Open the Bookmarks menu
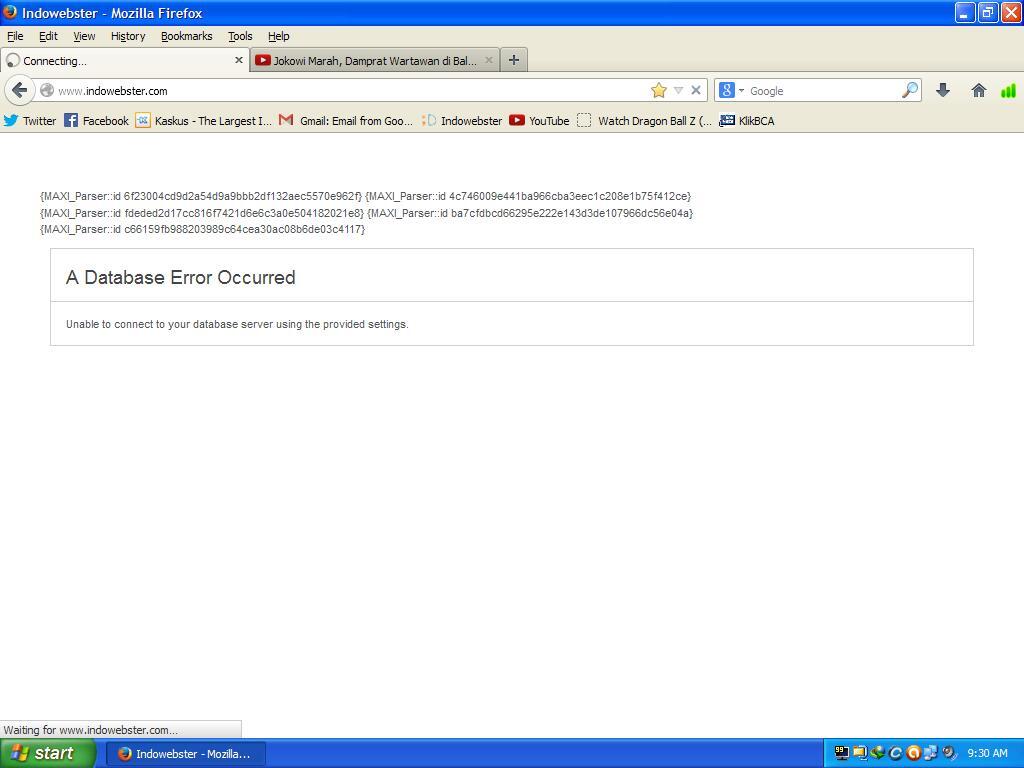Screen dimensions: 1024x768 pos(187,37)
